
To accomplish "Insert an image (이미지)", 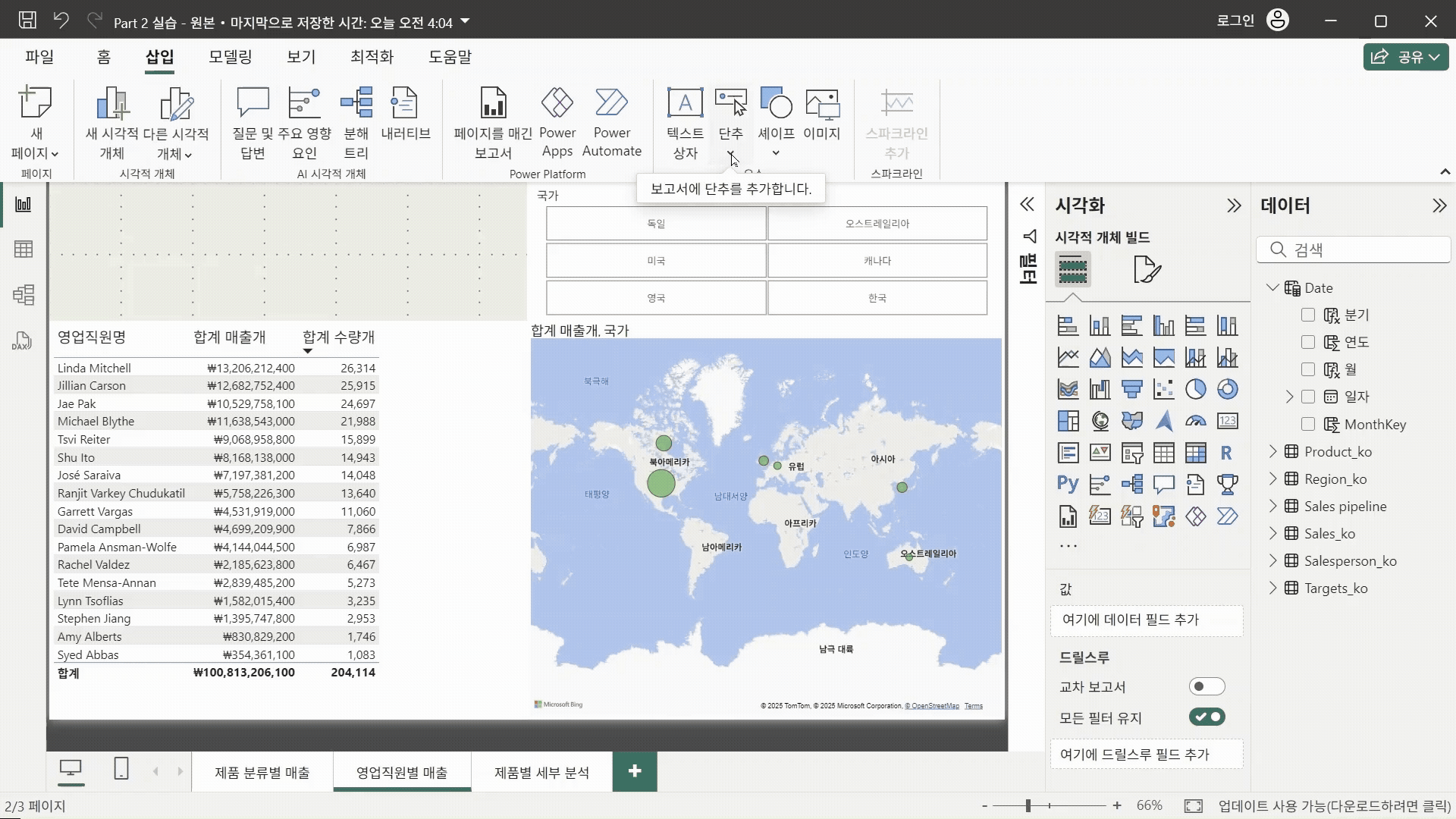I will click(x=822, y=114).
